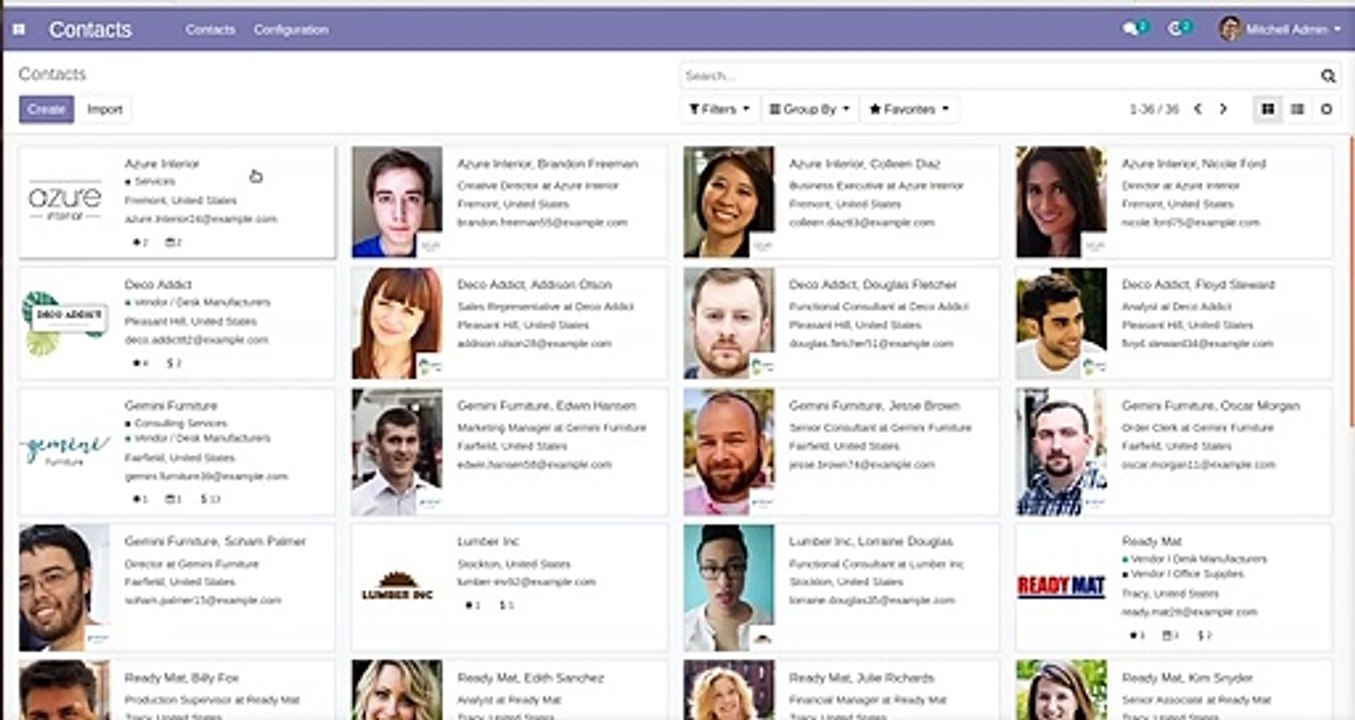Open the Contacts menu in top bar

[x=210, y=30]
